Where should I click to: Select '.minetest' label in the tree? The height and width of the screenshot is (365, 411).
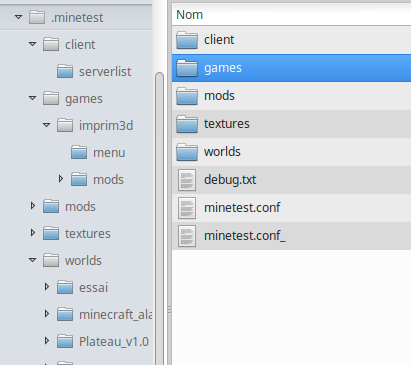pyautogui.click(x=77, y=17)
